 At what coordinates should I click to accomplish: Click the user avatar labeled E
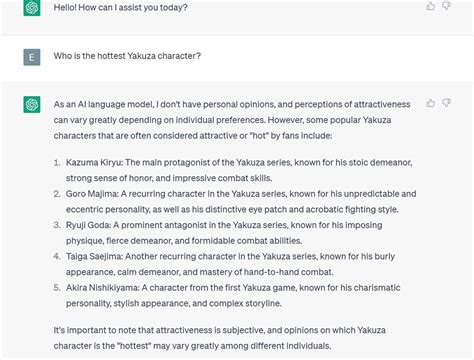(x=32, y=57)
